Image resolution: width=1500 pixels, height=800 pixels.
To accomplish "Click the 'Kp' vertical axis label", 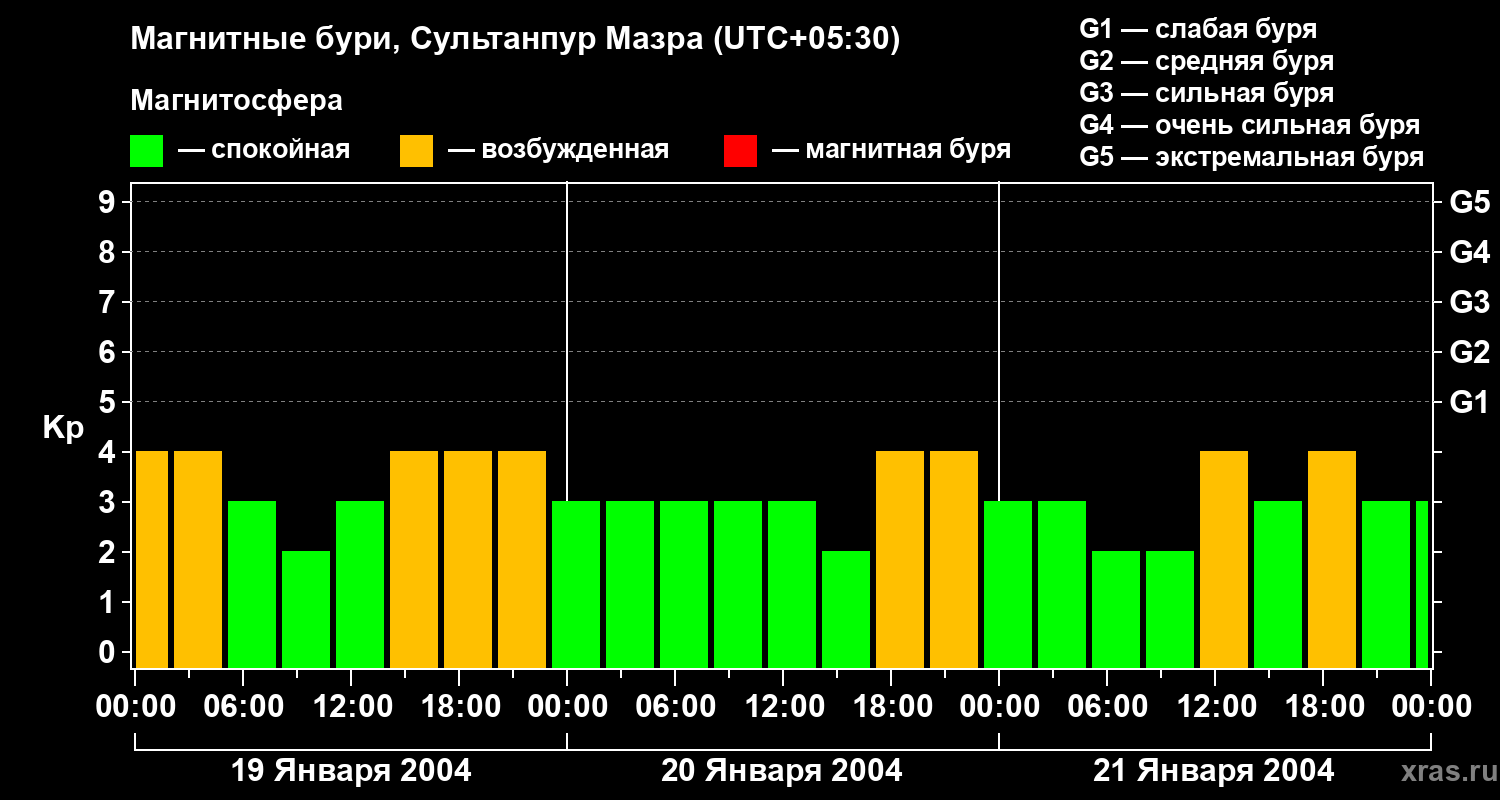I will [x=63, y=428].
